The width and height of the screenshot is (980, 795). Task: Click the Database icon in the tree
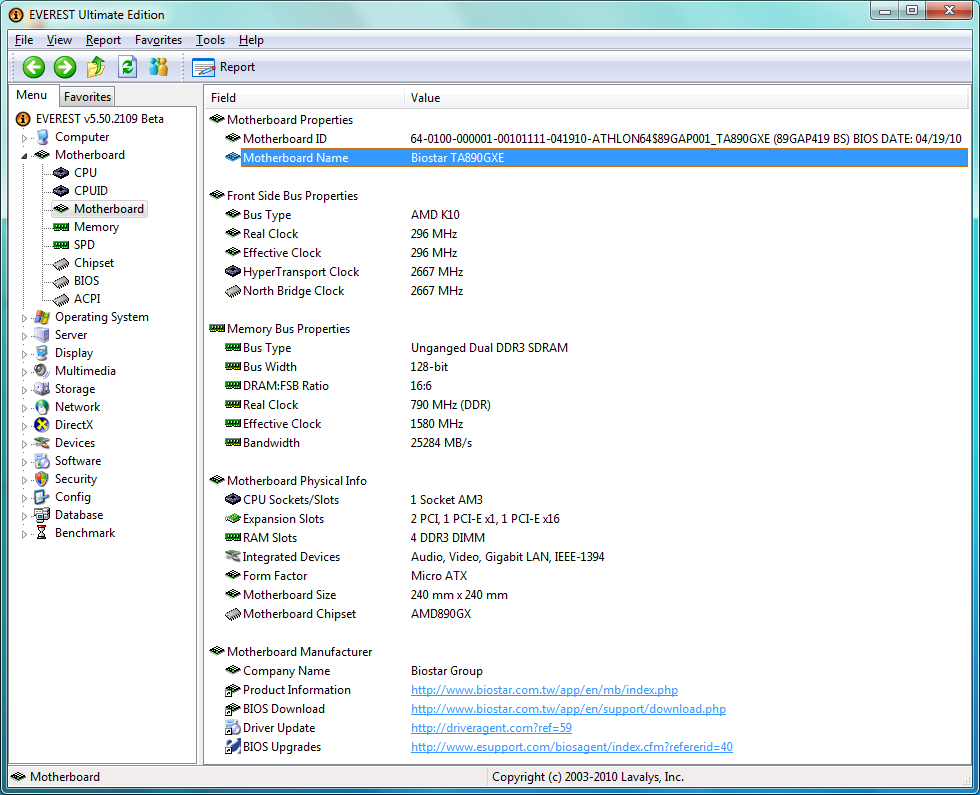tap(42, 515)
